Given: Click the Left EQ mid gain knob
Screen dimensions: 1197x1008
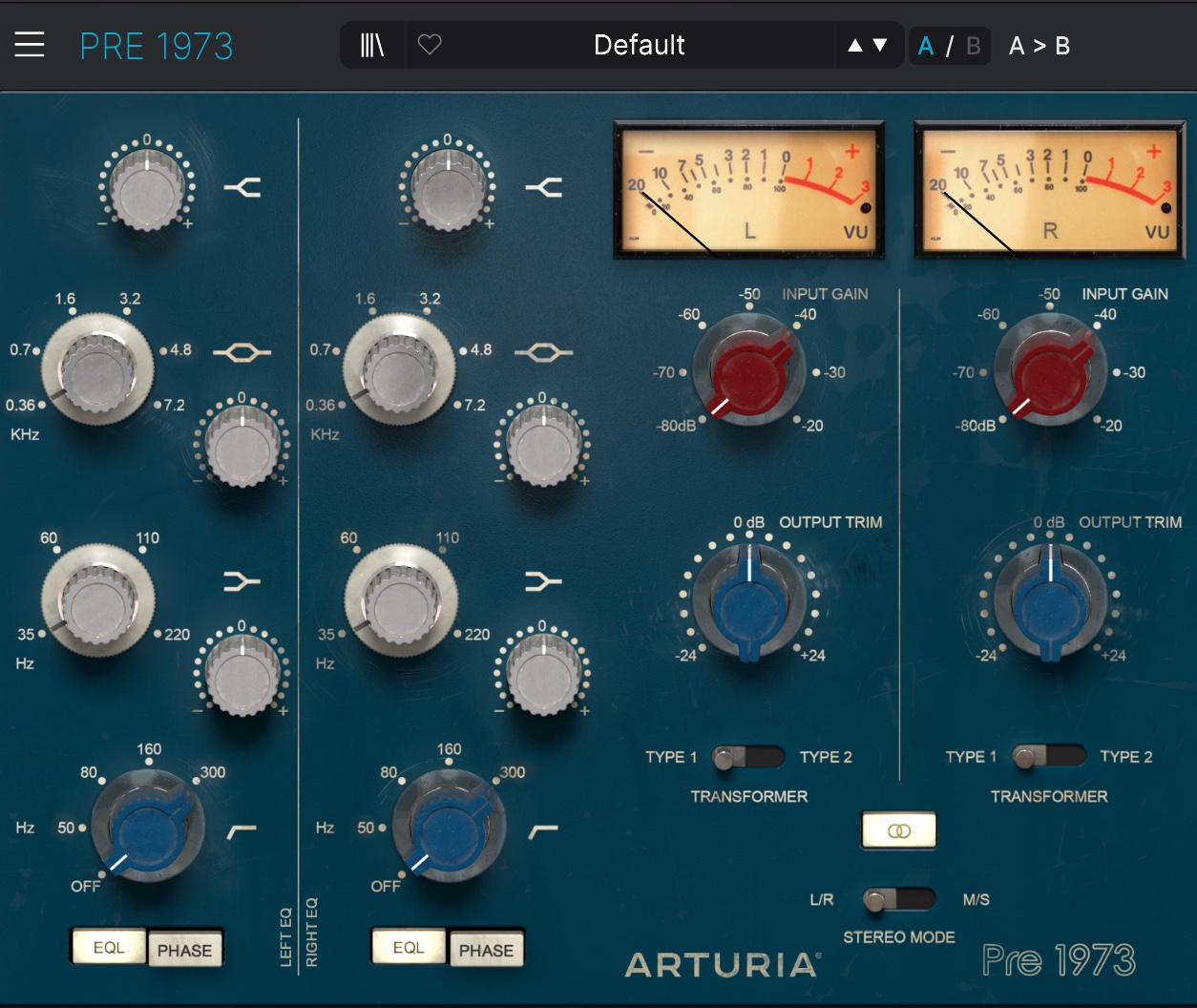Looking at the screenshot, I should 242,445.
